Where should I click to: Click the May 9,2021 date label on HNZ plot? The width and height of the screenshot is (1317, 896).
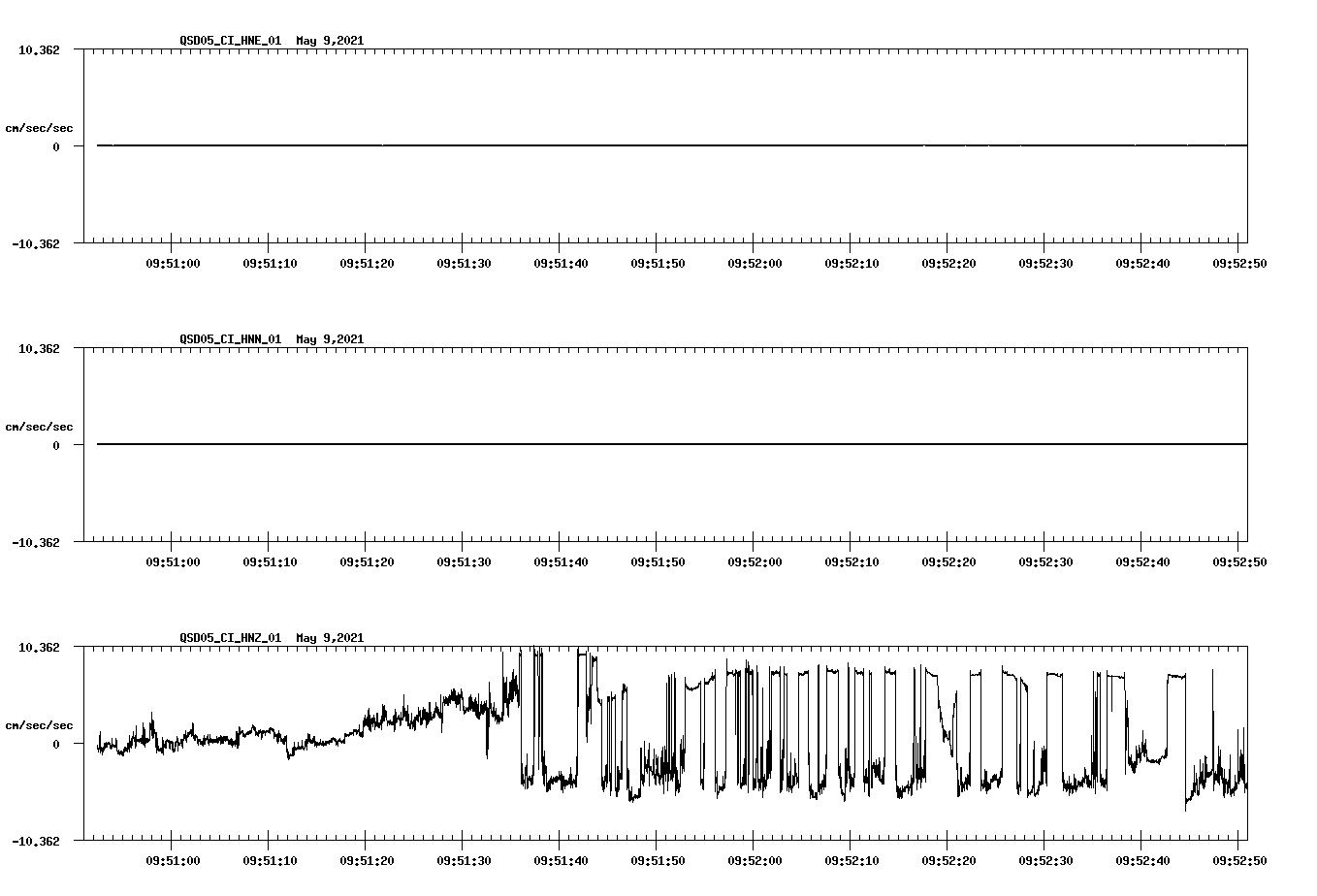330,638
